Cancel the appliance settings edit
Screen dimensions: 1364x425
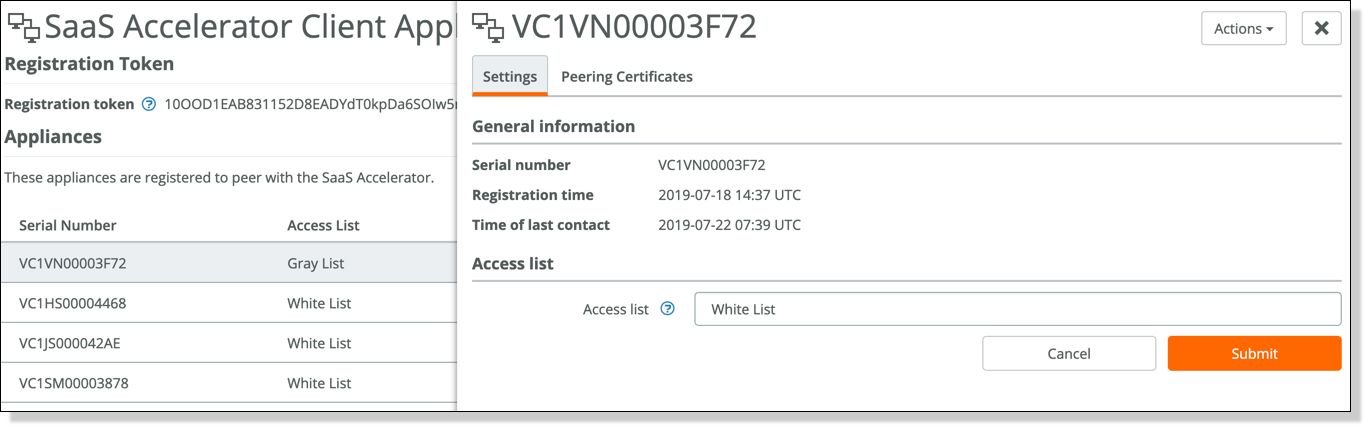pyautogui.click(x=1068, y=353)
